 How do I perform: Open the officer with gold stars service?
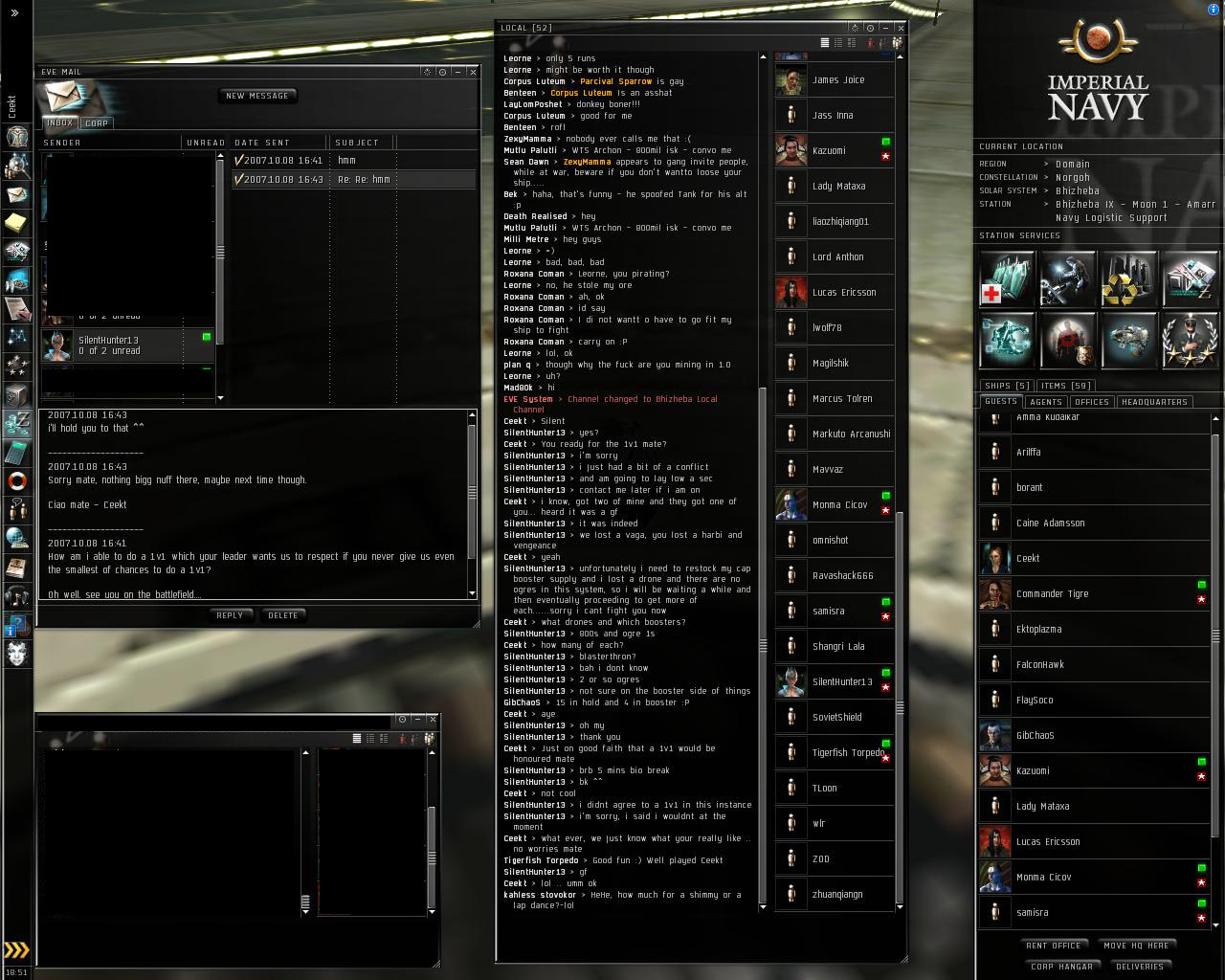click(x=1191, y=340)
